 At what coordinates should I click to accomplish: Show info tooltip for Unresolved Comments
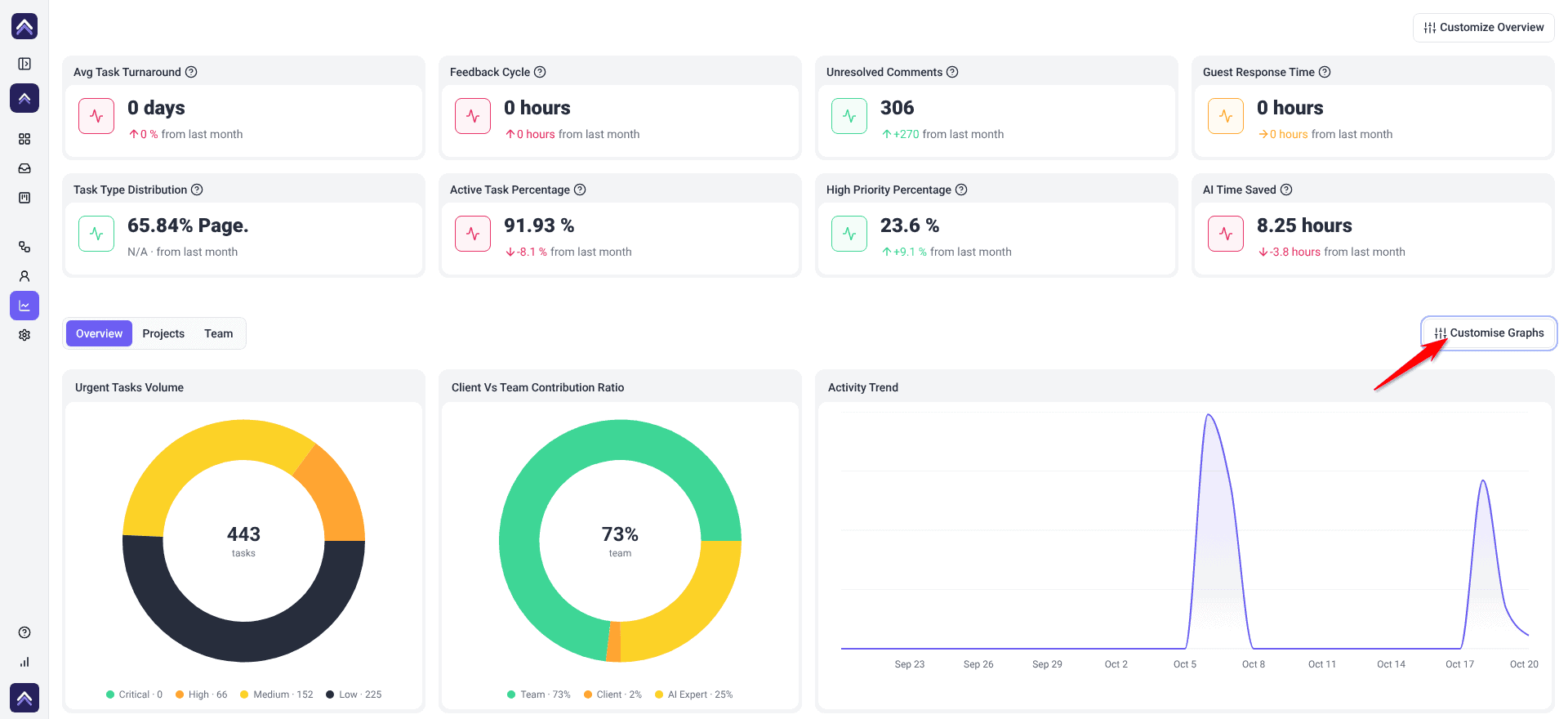[952, 72]
